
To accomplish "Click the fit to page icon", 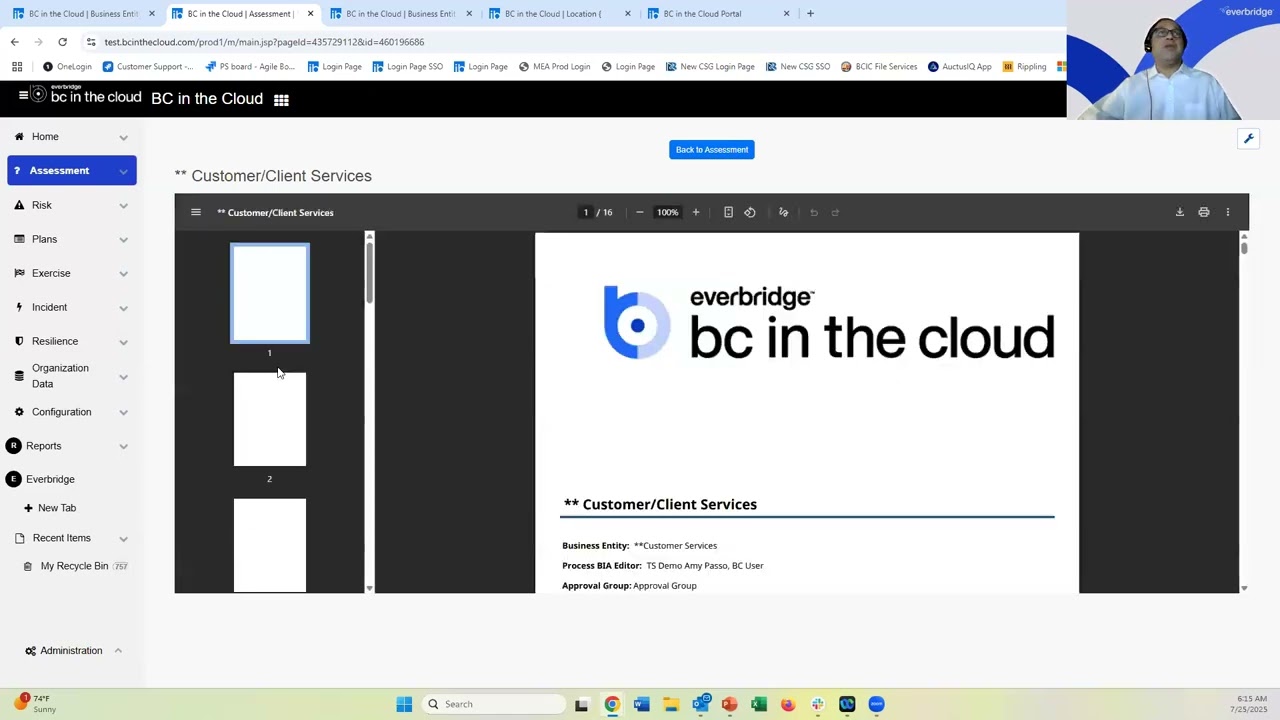I will (x=728, y=212).
